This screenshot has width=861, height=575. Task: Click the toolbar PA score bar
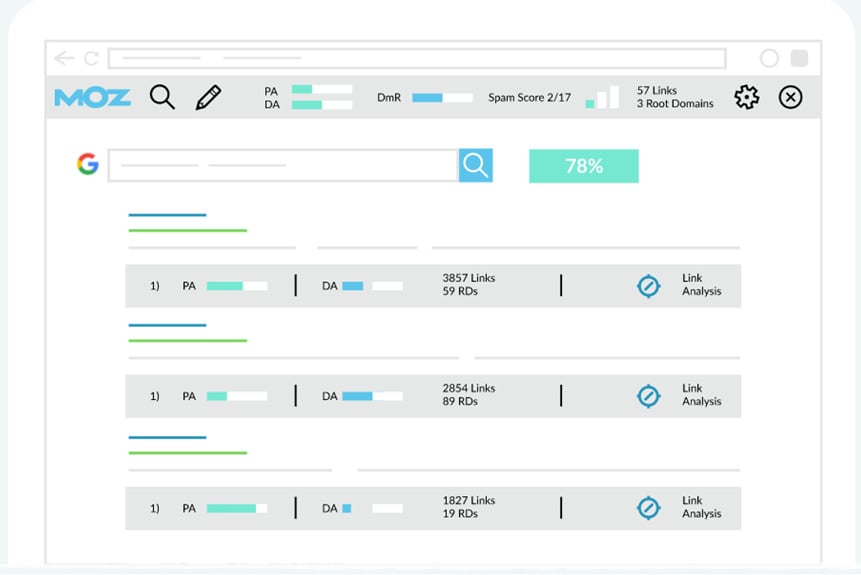coord(322,89)
